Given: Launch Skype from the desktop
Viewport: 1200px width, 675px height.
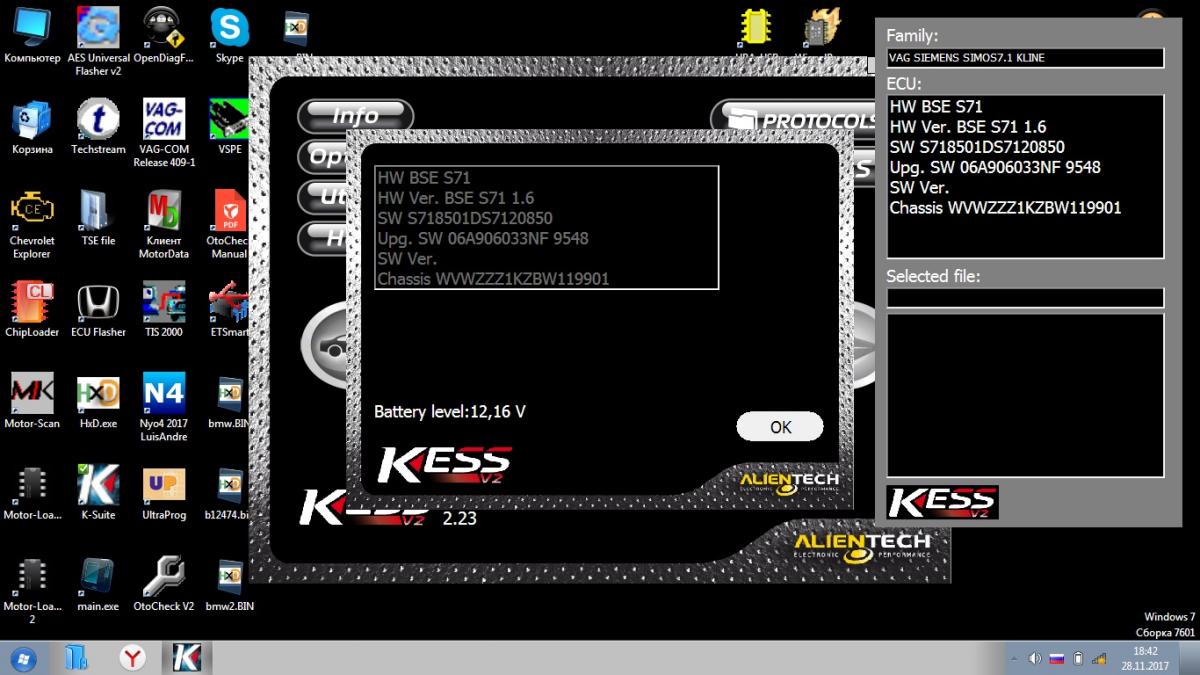Looking at the screenshot, I should click(x=230, y=37).
